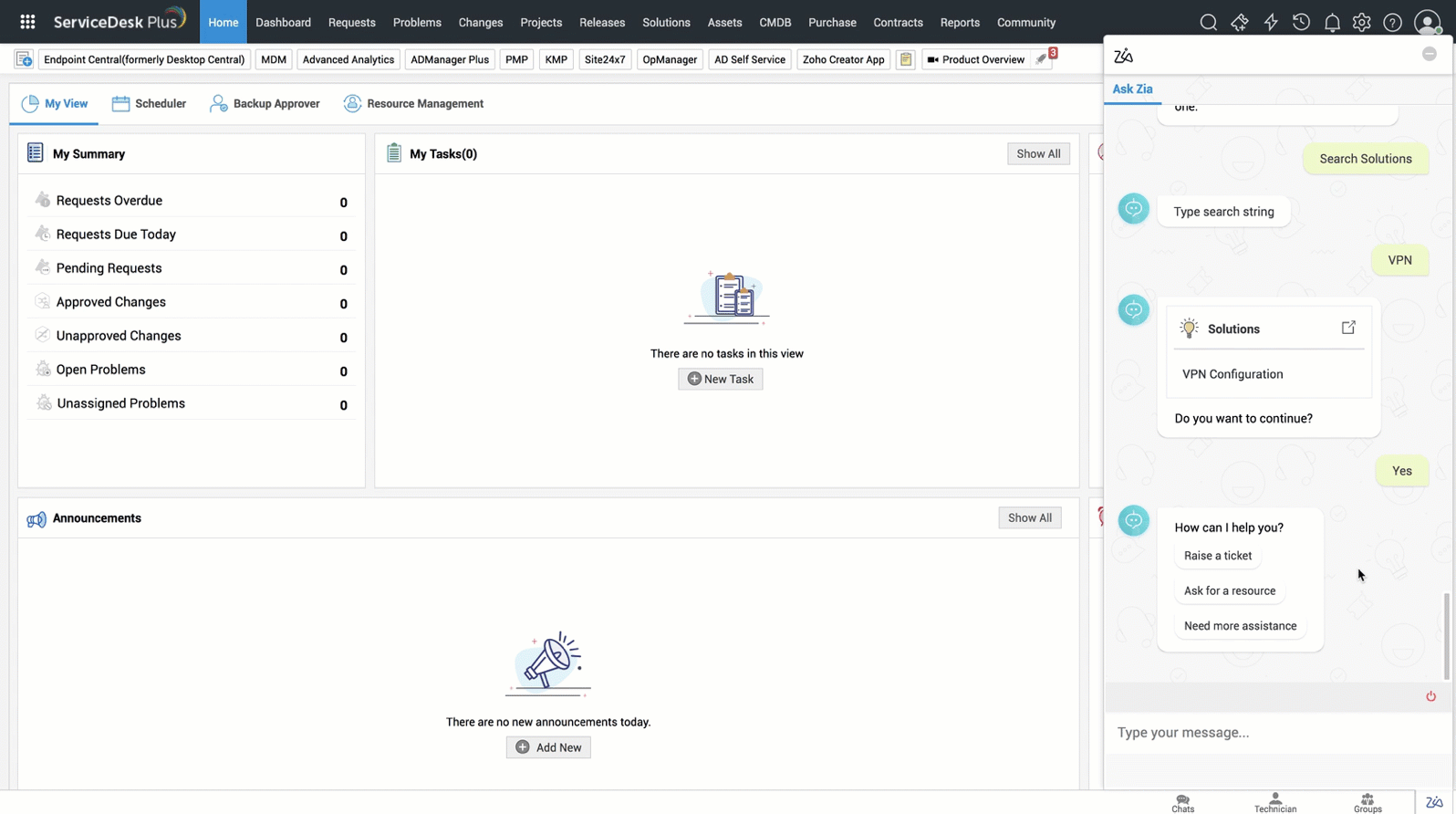Screen dimensions: 1456x814
Task: Open the notifications bell icon
Action: point(1332,23)
